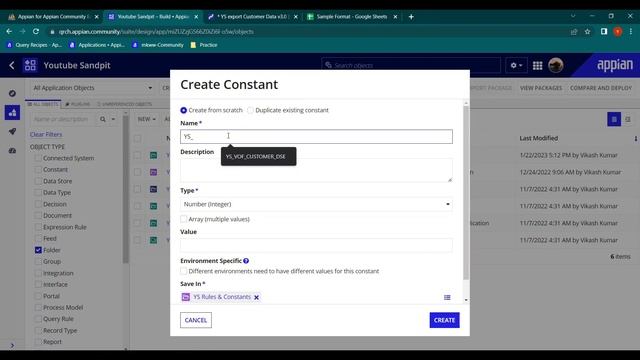Open the Appian navigation apps grid

coord(538,65)
